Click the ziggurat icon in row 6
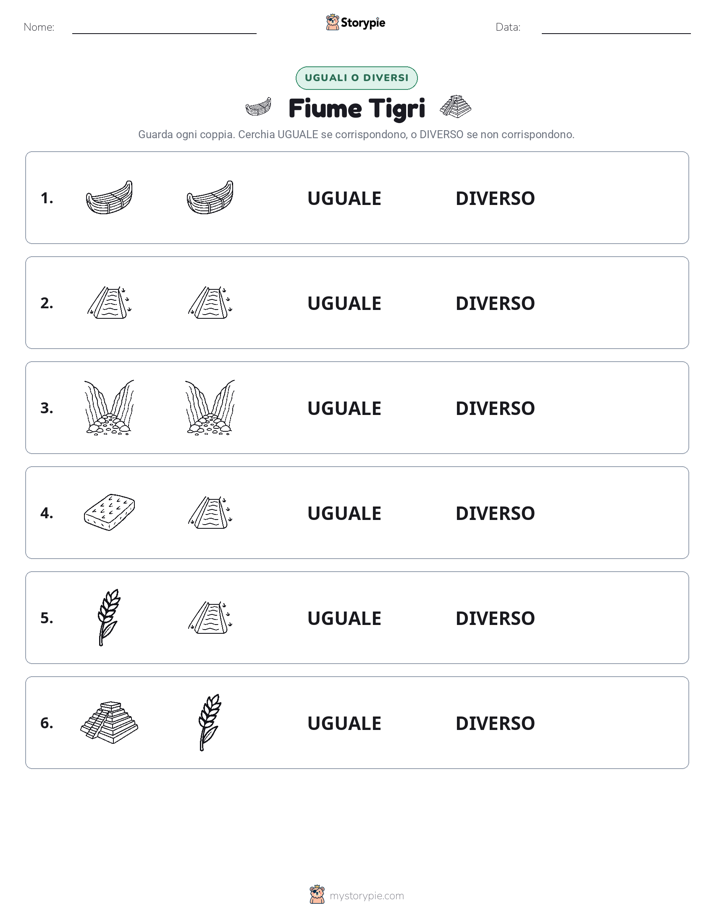Viewport: 714px width, 924px height. [x=109, y=722]
